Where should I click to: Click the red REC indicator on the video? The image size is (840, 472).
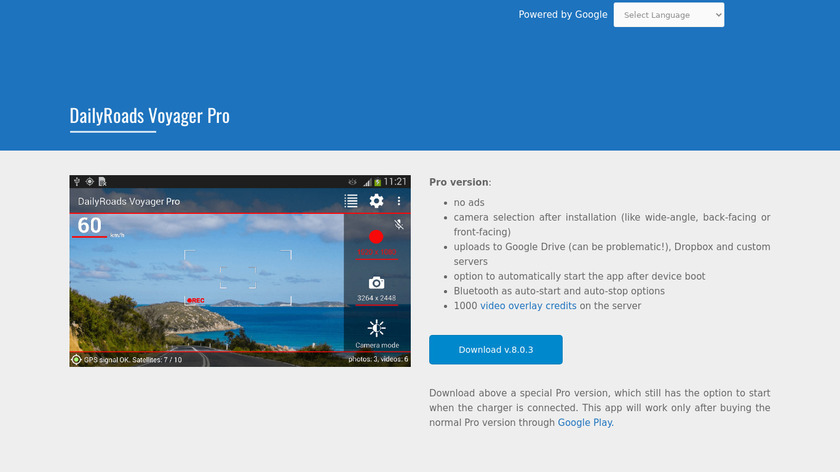click(196, 301)
